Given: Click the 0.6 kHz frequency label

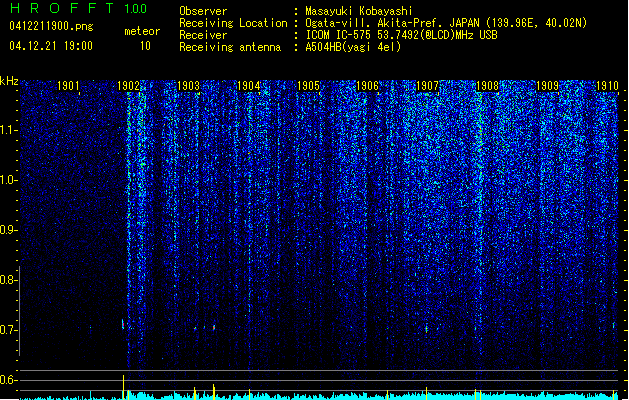Looking at the screenshot, I should coord(9,380).
